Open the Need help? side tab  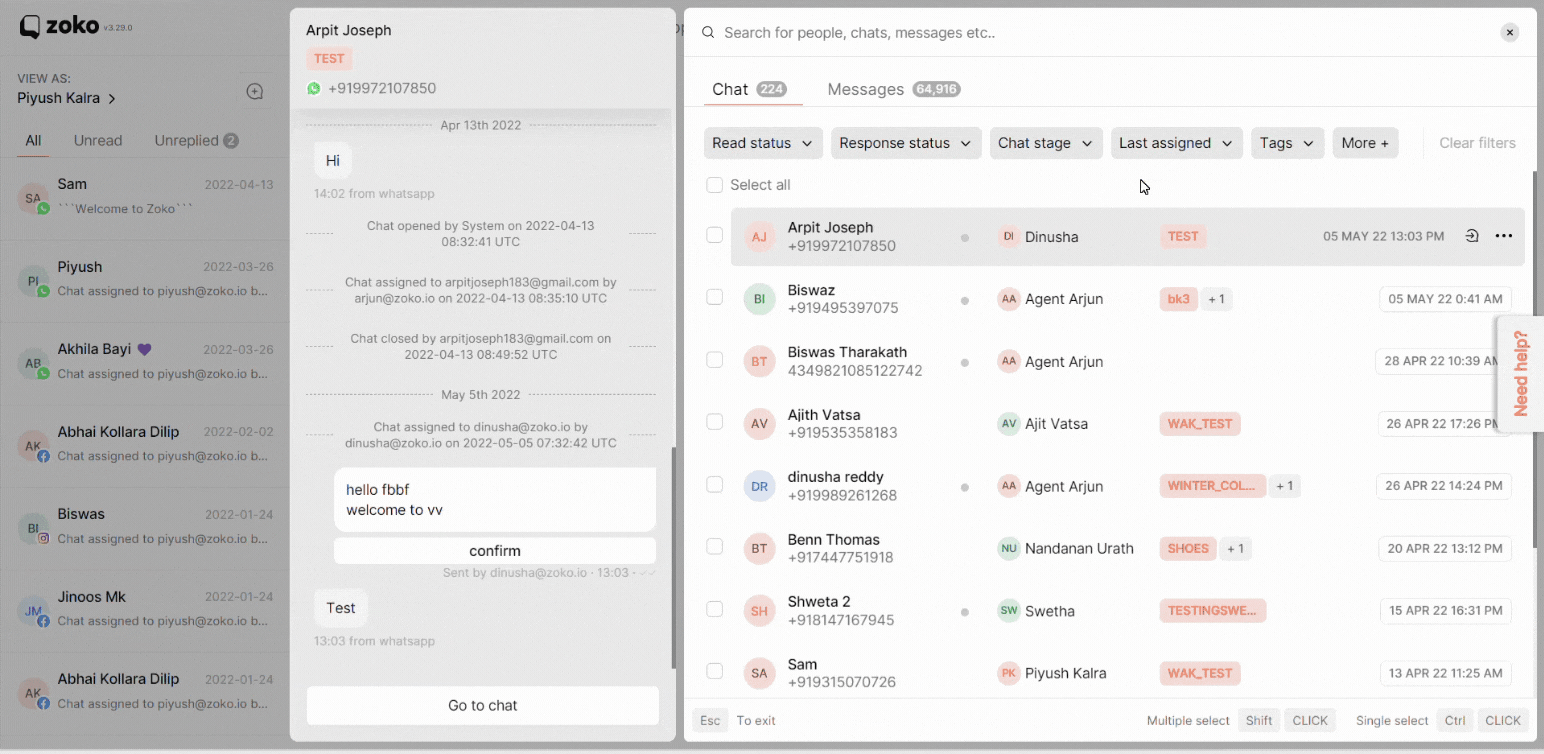tap(1520, 373)
